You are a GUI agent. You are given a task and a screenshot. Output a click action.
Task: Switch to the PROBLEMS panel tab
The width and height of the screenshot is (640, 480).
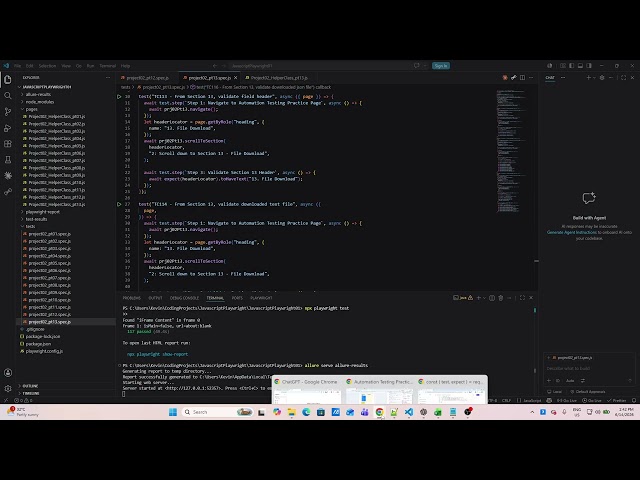click(131, 298)
